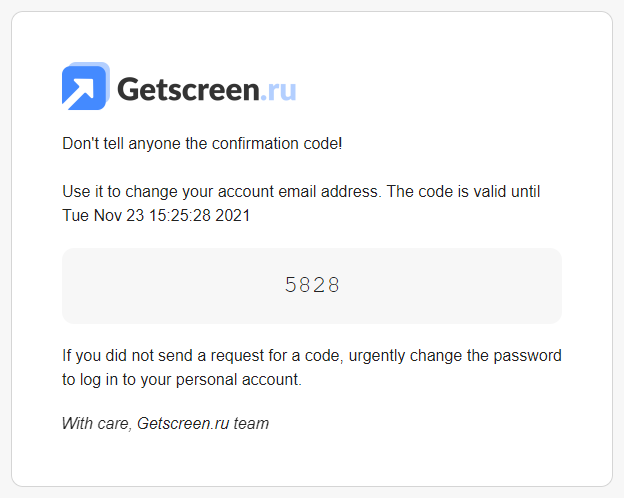Click the "With care, Getscreen.ru team" signature
Image resolution: width=624 pixels, height=498 pixels.
click(x=166, y=423)
